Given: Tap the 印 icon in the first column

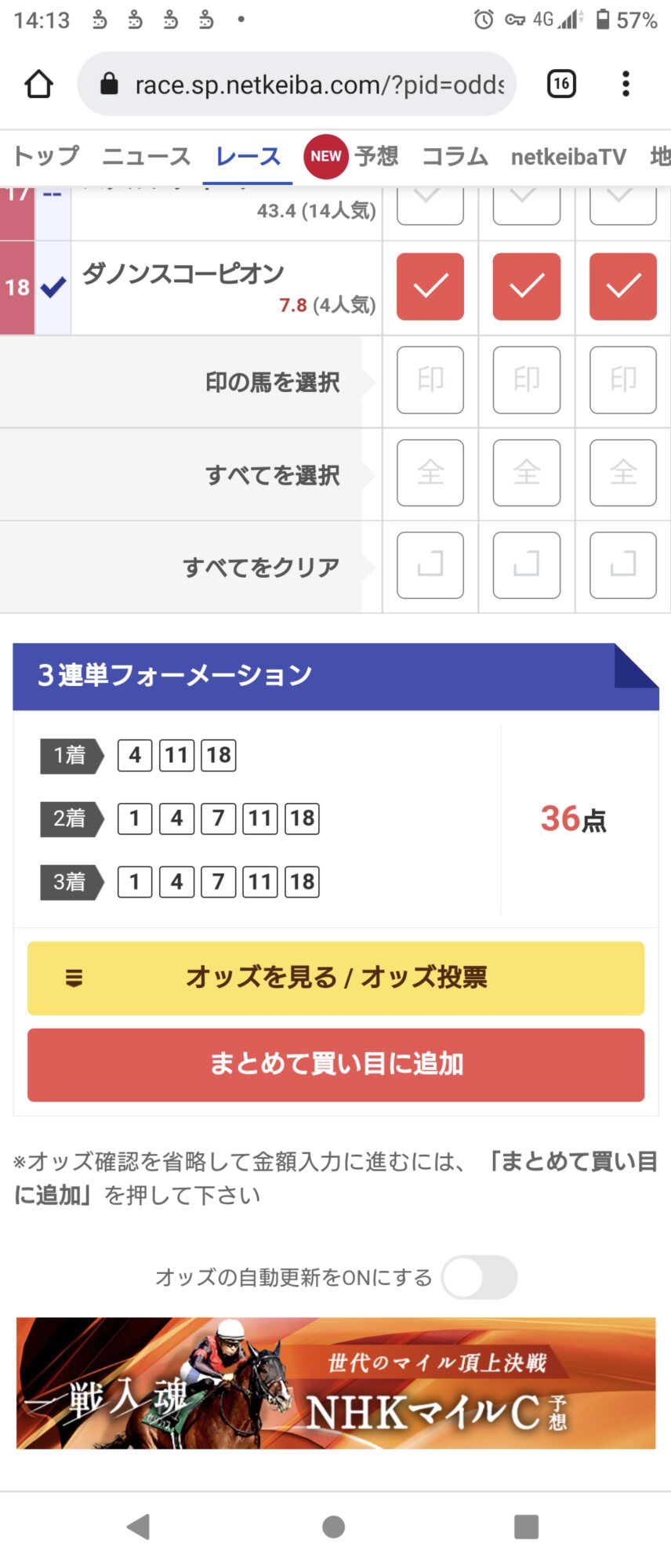Looking at the screenshot, I should [430, 380].
